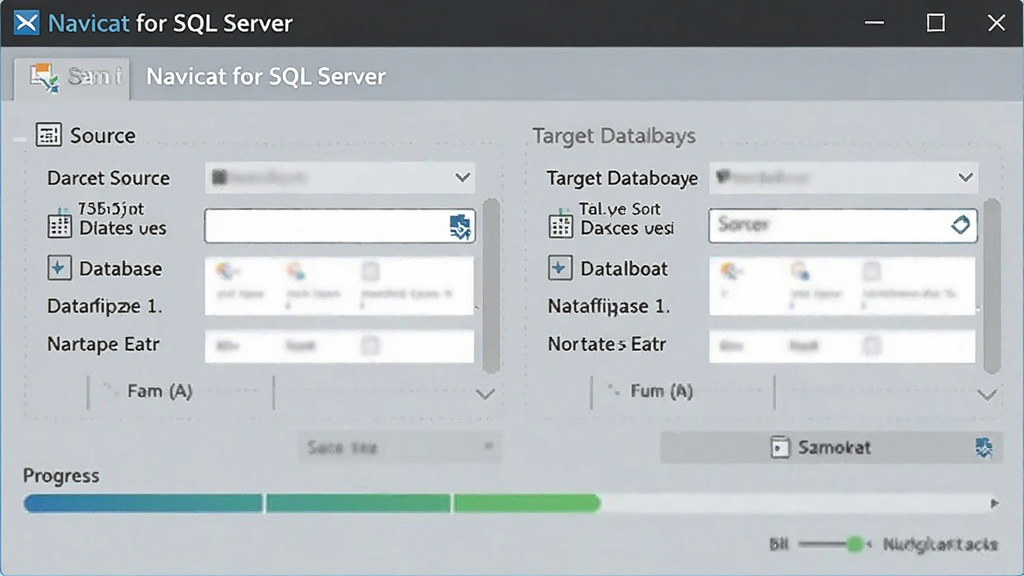Tick the checkbox in Nartape Eatr row
Viewport: 1024px width, 576px height.
[370, 345]
